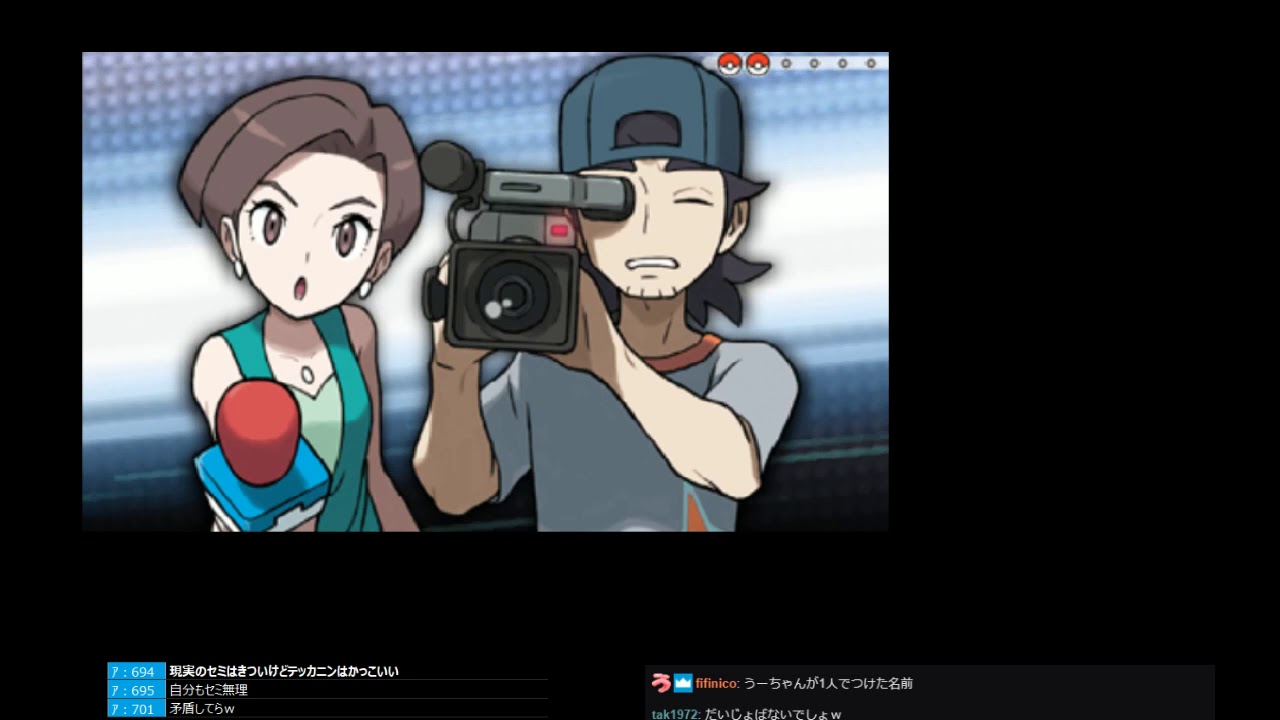The height and width of the screenshot is (720, 1280).
Task: Click the pink う badge in chat
Action: pos(660,683)
